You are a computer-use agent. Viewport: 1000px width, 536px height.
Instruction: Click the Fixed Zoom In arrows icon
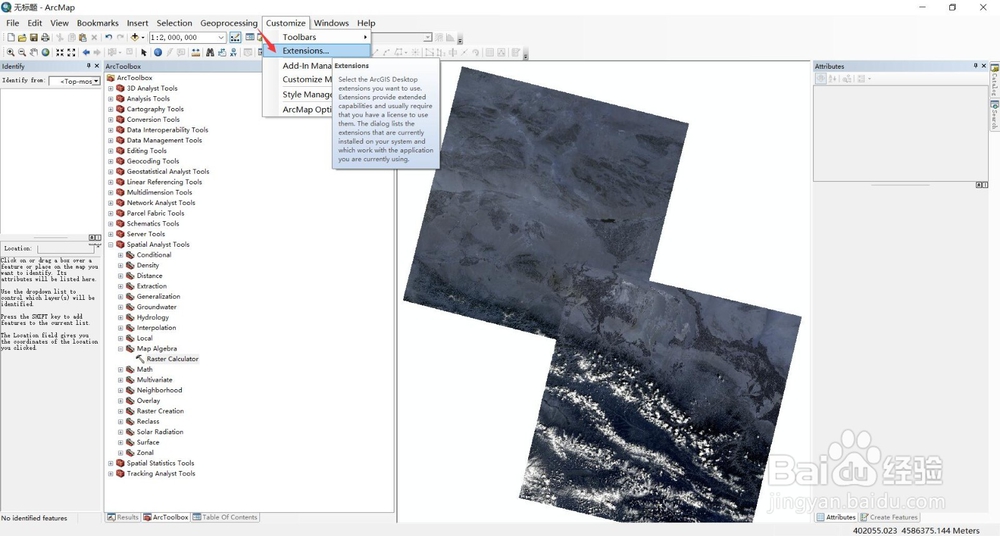pyautogui.click(x=60, y=52)
